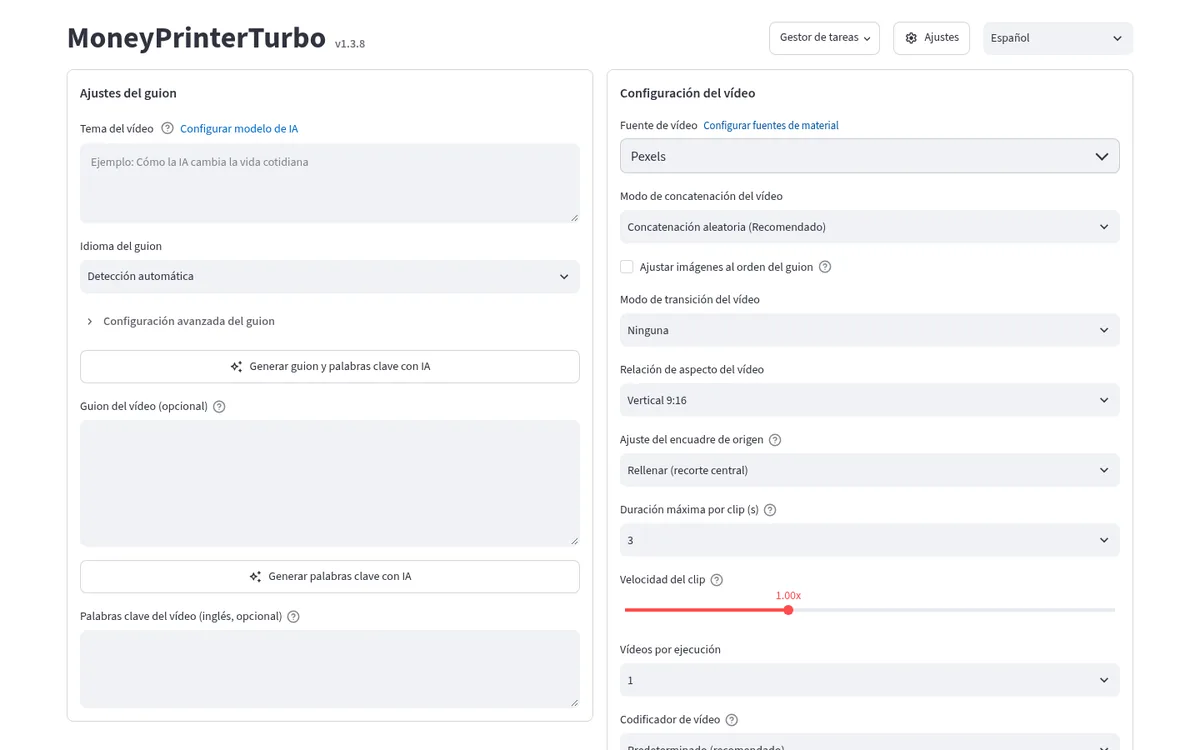The height and width of the screenshot is (750, 1200).
Task: Open the Español language selector
Action: (1058, 38)
